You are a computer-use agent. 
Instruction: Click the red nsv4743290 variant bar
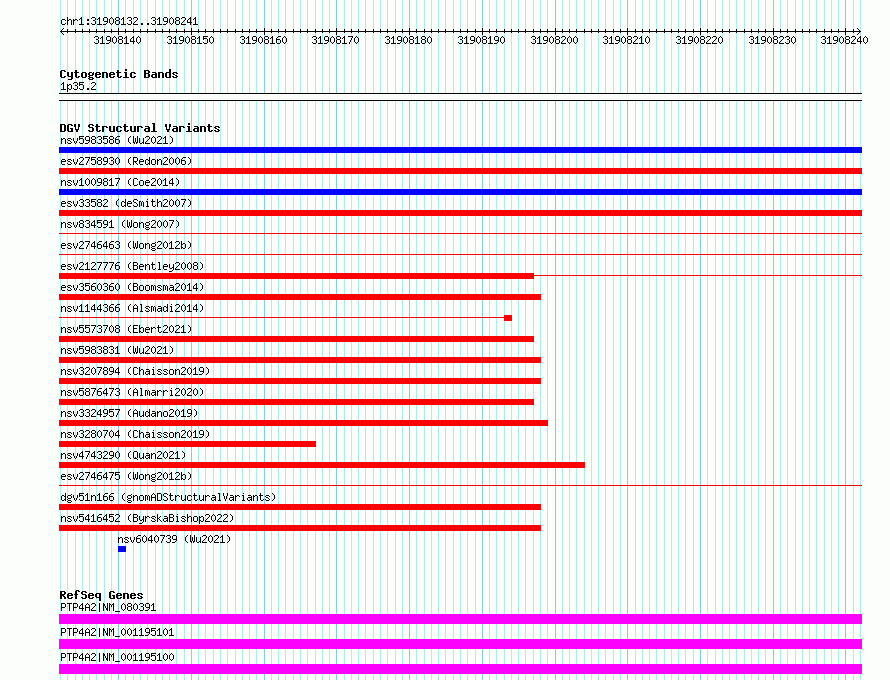tap(322, 465)
